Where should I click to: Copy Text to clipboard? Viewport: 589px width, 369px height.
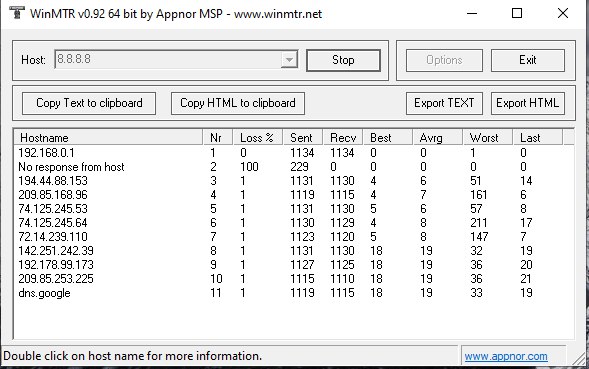click(x=89, y=103)
